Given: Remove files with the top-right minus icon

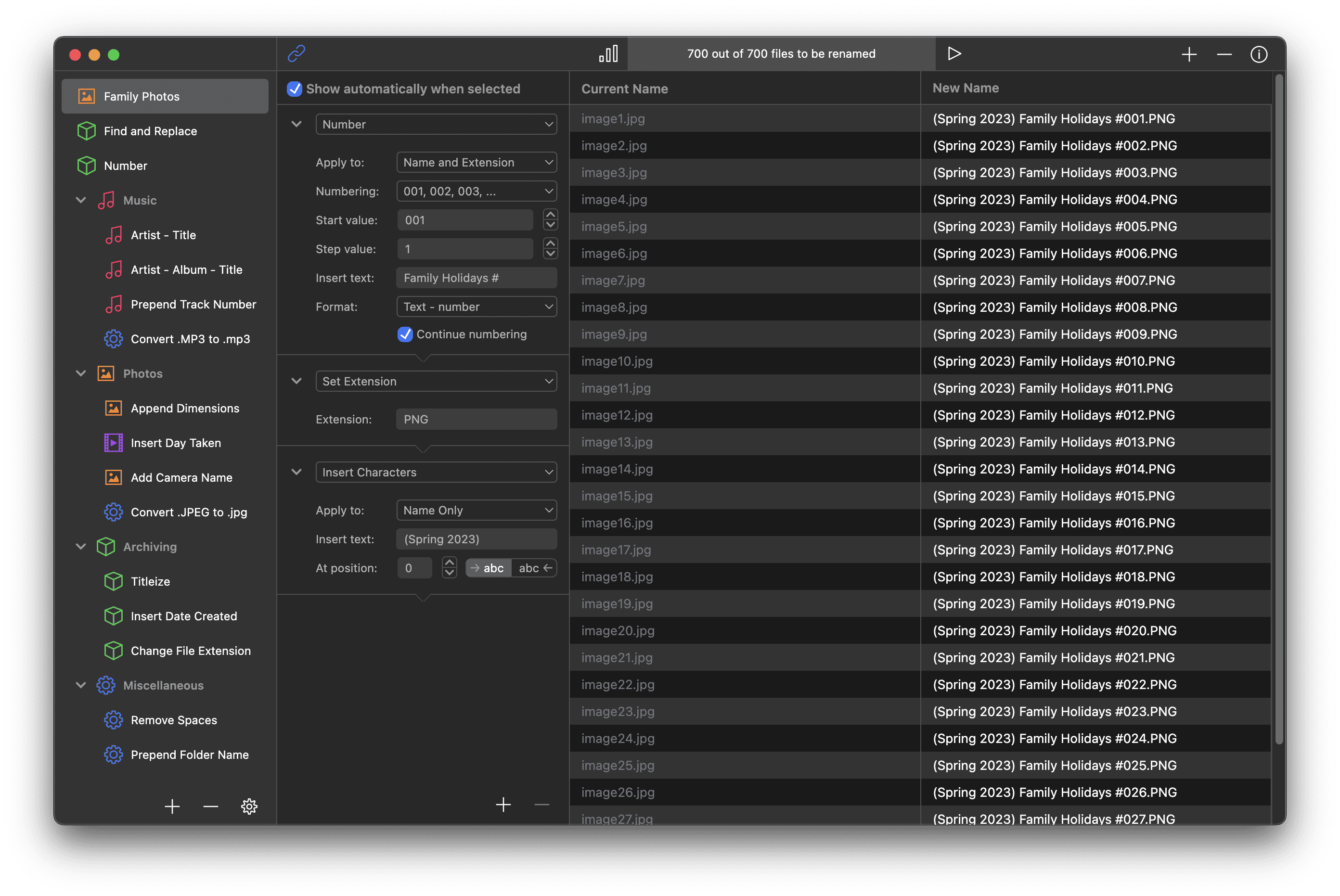Looking at the screenshot, I should pyautogui.click(x=1224, y=54).
